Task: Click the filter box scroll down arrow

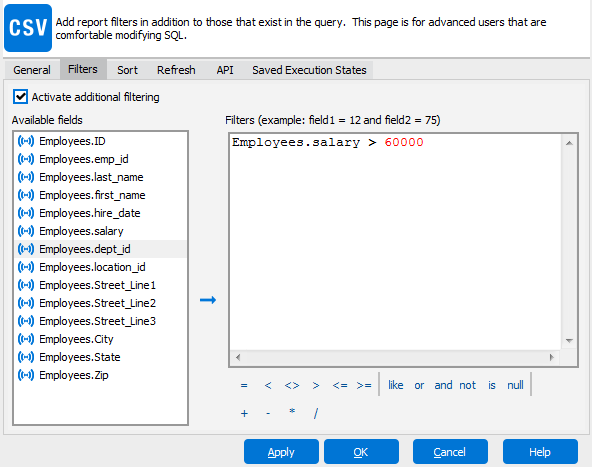Action: coord(569,341)
